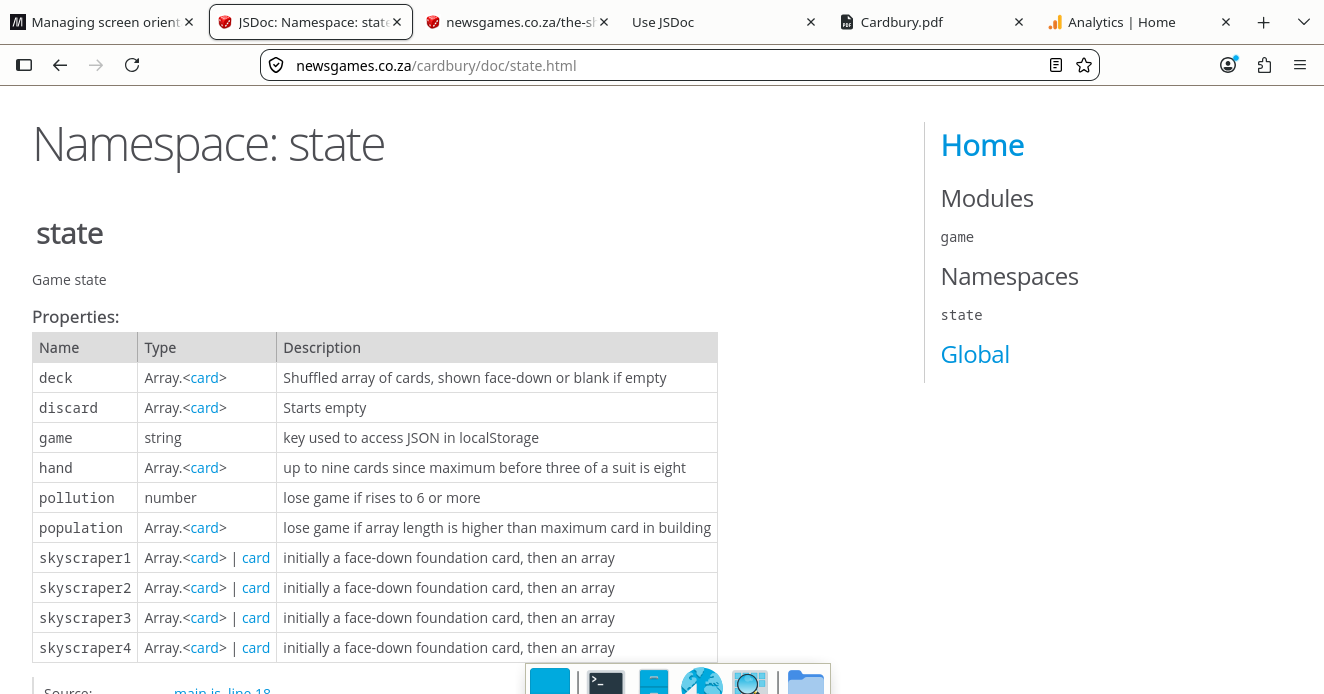Open the magnifier search dock icon
Viewport: 1324px width, 694px height.
750,682
